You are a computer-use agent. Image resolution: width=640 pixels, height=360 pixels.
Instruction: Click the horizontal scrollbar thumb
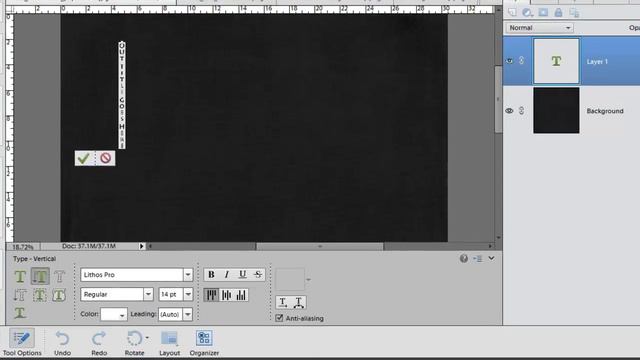click(x=320, y=246)
